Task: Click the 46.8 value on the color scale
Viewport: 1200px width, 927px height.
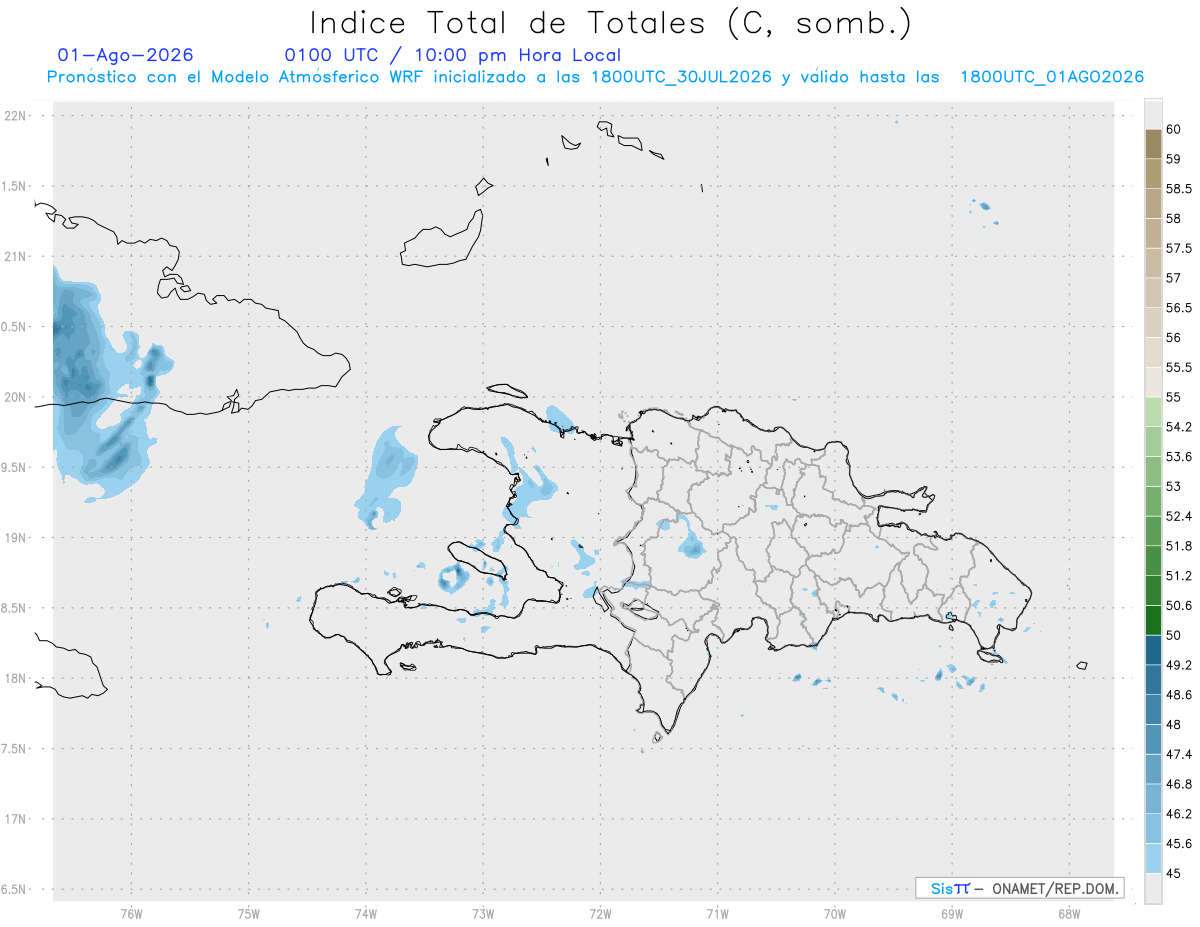Action: (x=1179, y=784)
